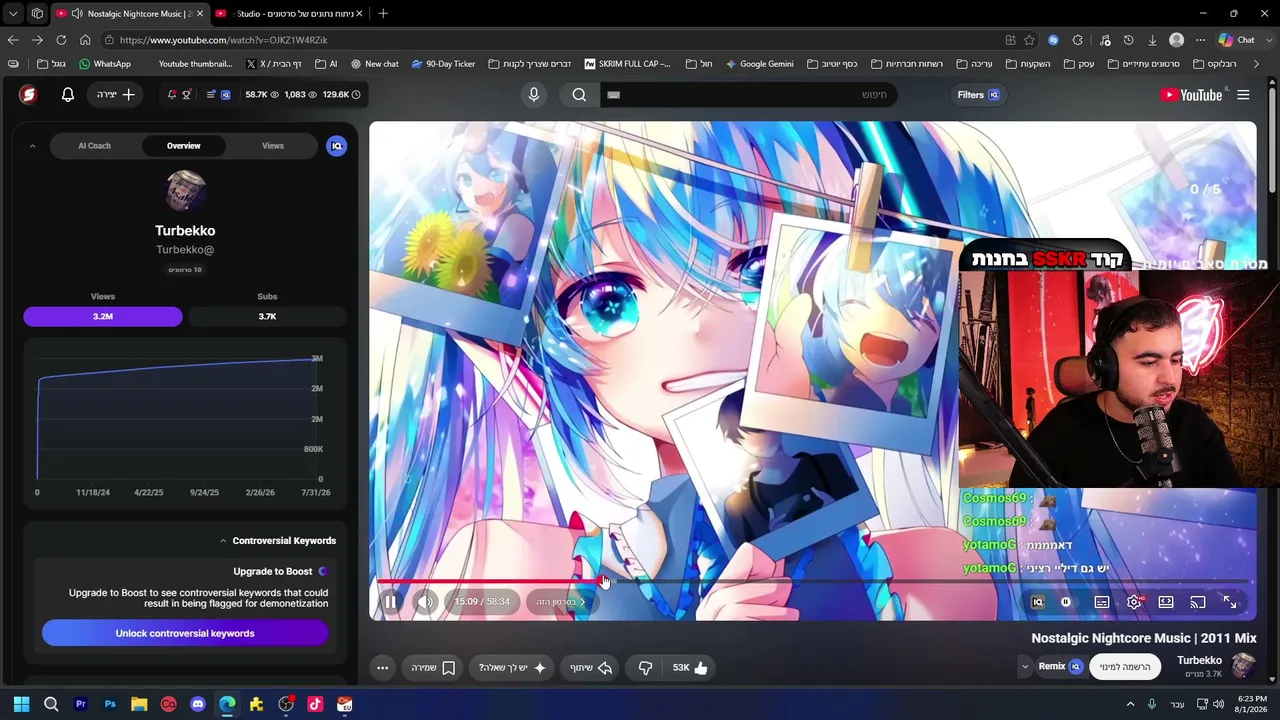Click the search magnifier icon
The image size is (1280, 720).
tap(579, 95)
